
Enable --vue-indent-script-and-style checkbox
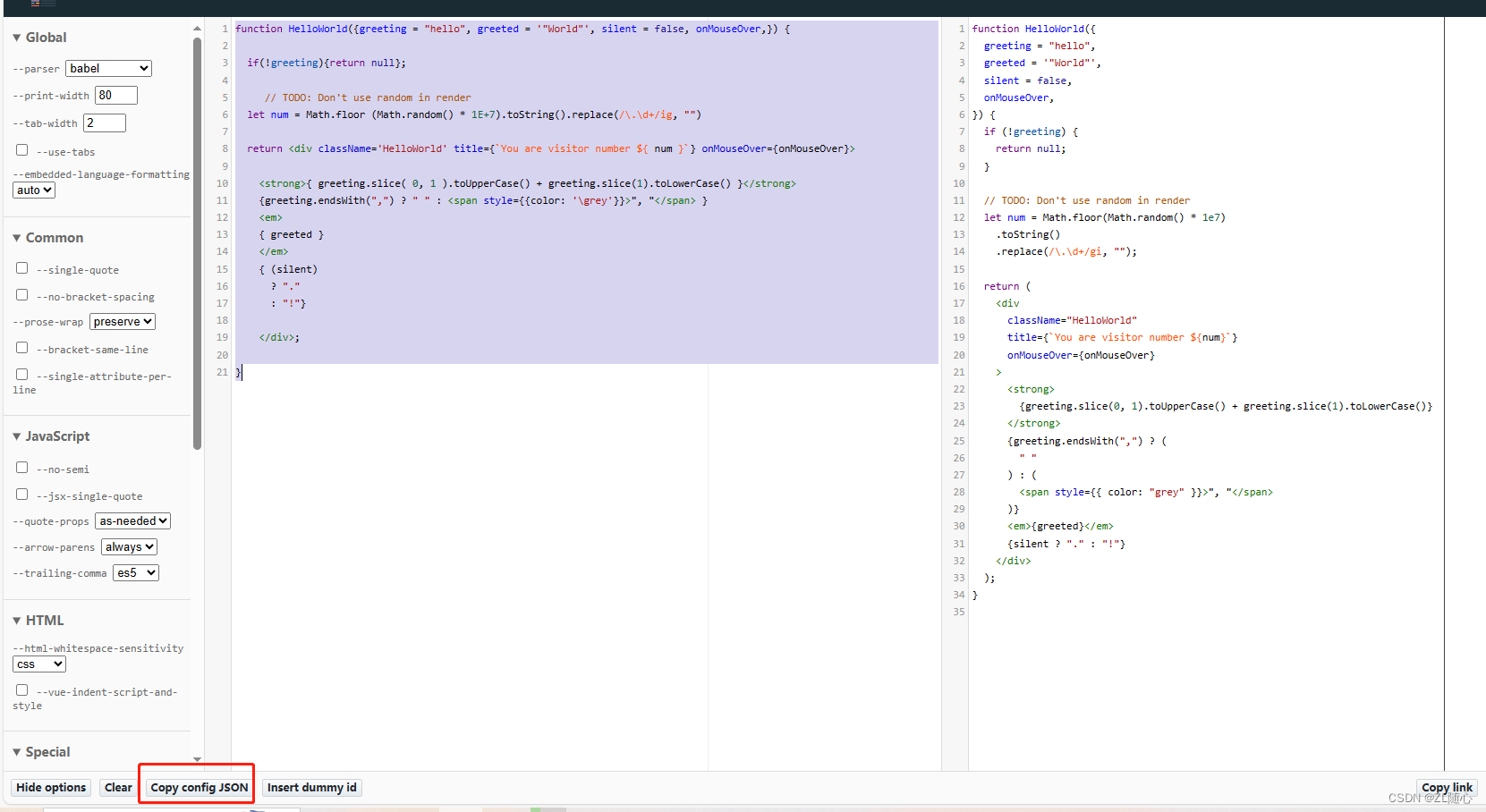(x=22, y=690)
